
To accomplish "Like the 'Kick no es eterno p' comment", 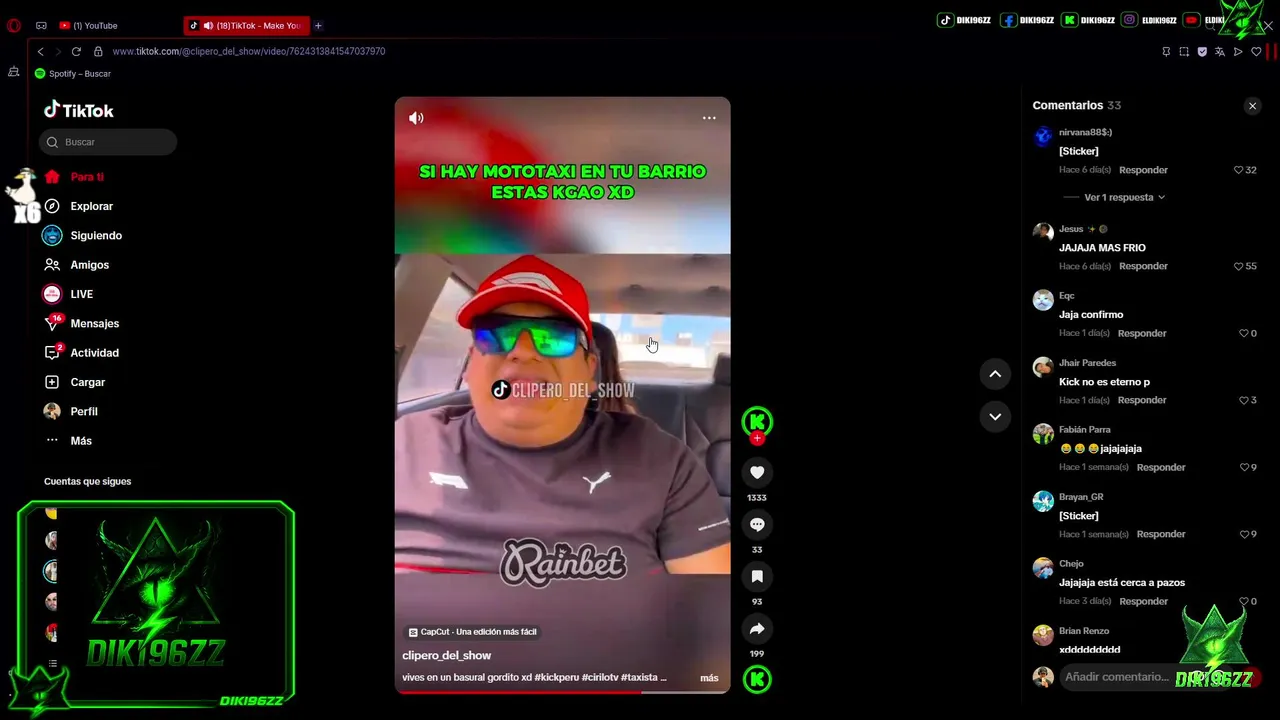I will [x=1243, y=400].
